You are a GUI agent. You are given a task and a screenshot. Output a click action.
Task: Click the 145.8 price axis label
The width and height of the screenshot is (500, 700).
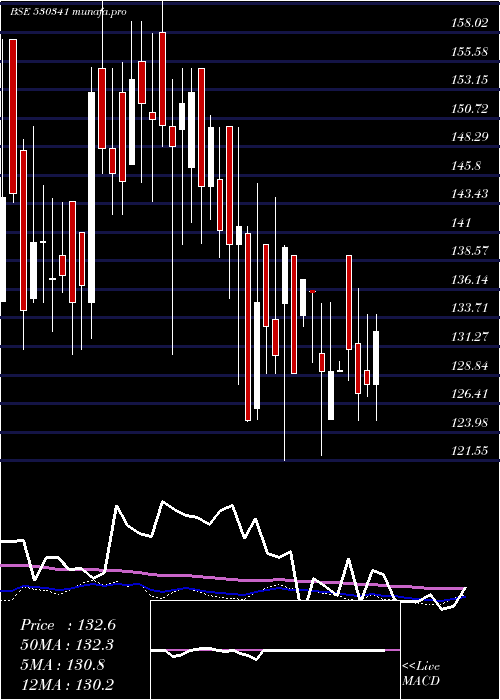click(466, 166)
